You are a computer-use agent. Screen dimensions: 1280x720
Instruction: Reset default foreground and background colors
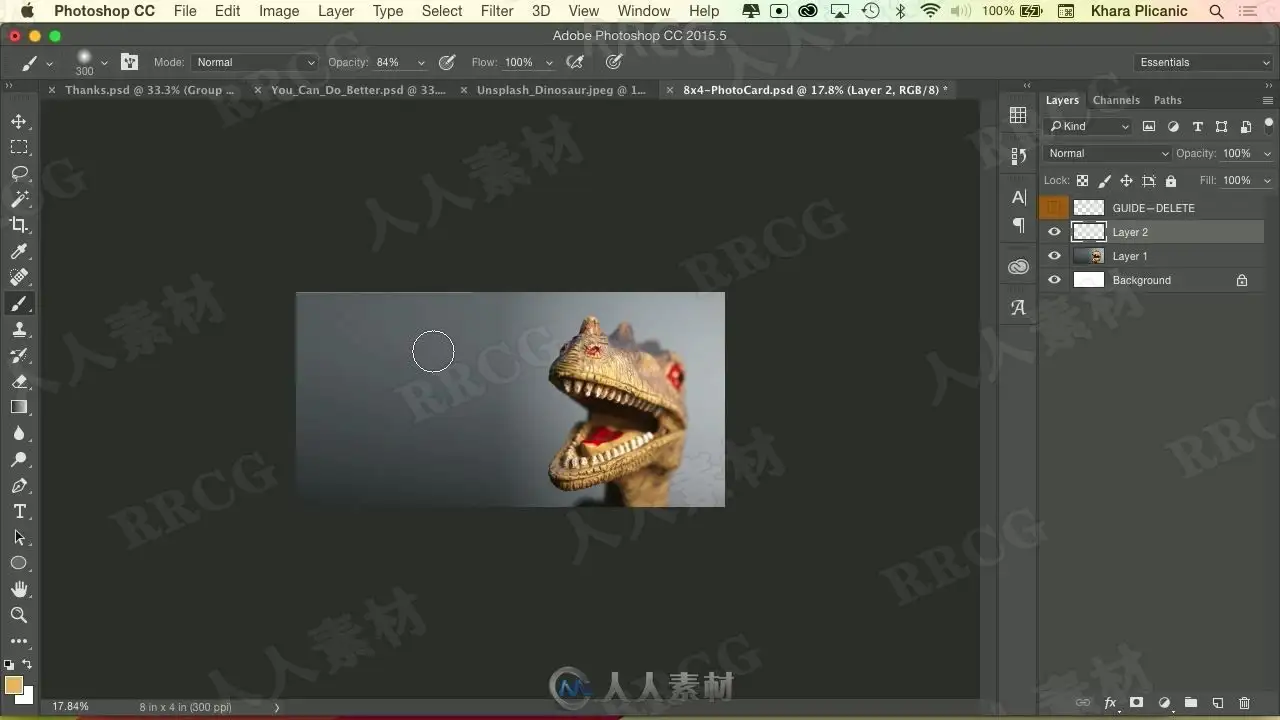pos(9,664)
